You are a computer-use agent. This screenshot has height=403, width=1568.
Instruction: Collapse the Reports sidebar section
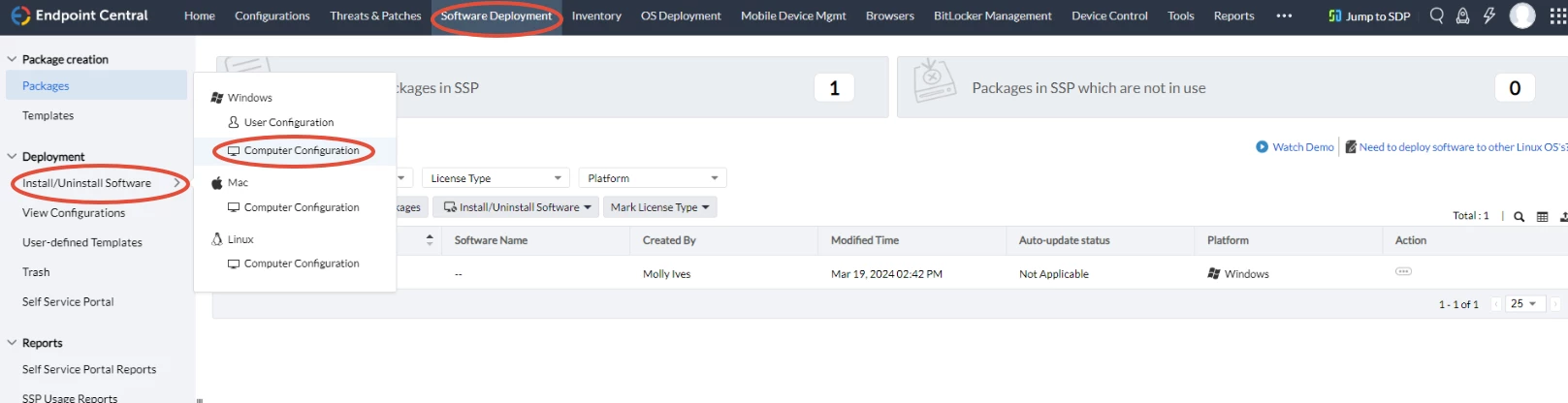(12, 342)
